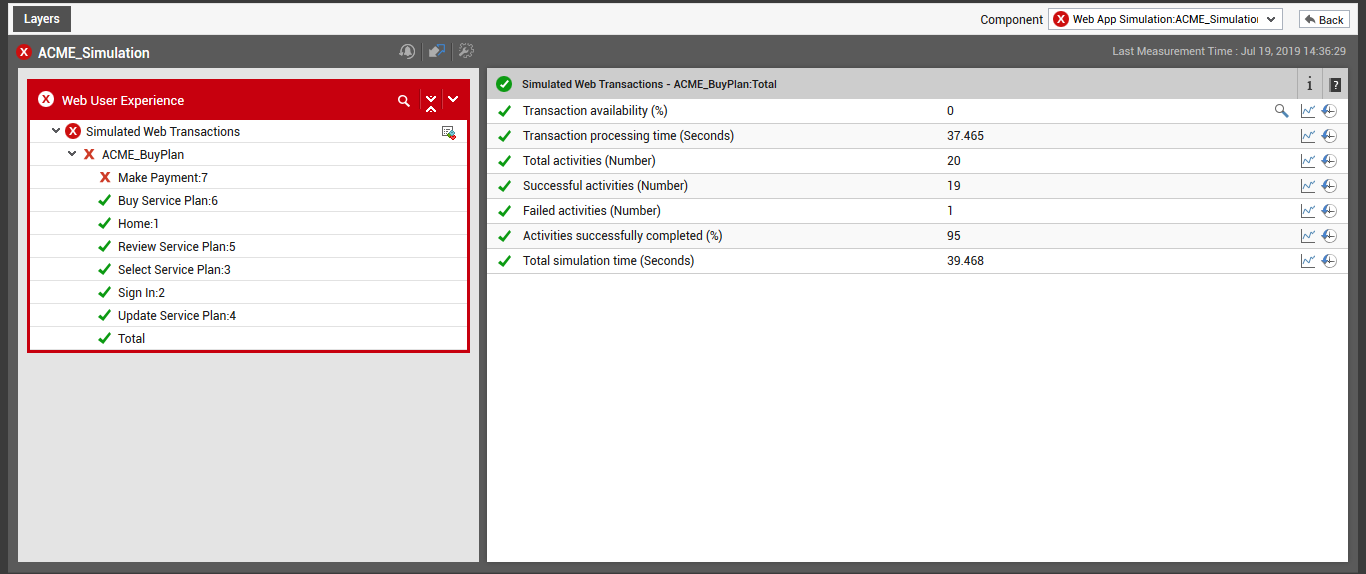This screenshot has width=1366, height=574.
Task: Click the test details icon for Simulated Web Transactions
Action: coord(449,132)
